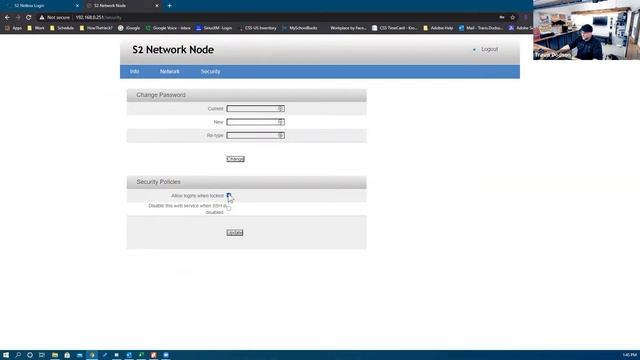Toggle Disable web service when SSH disabled

[x=229, y=208]
